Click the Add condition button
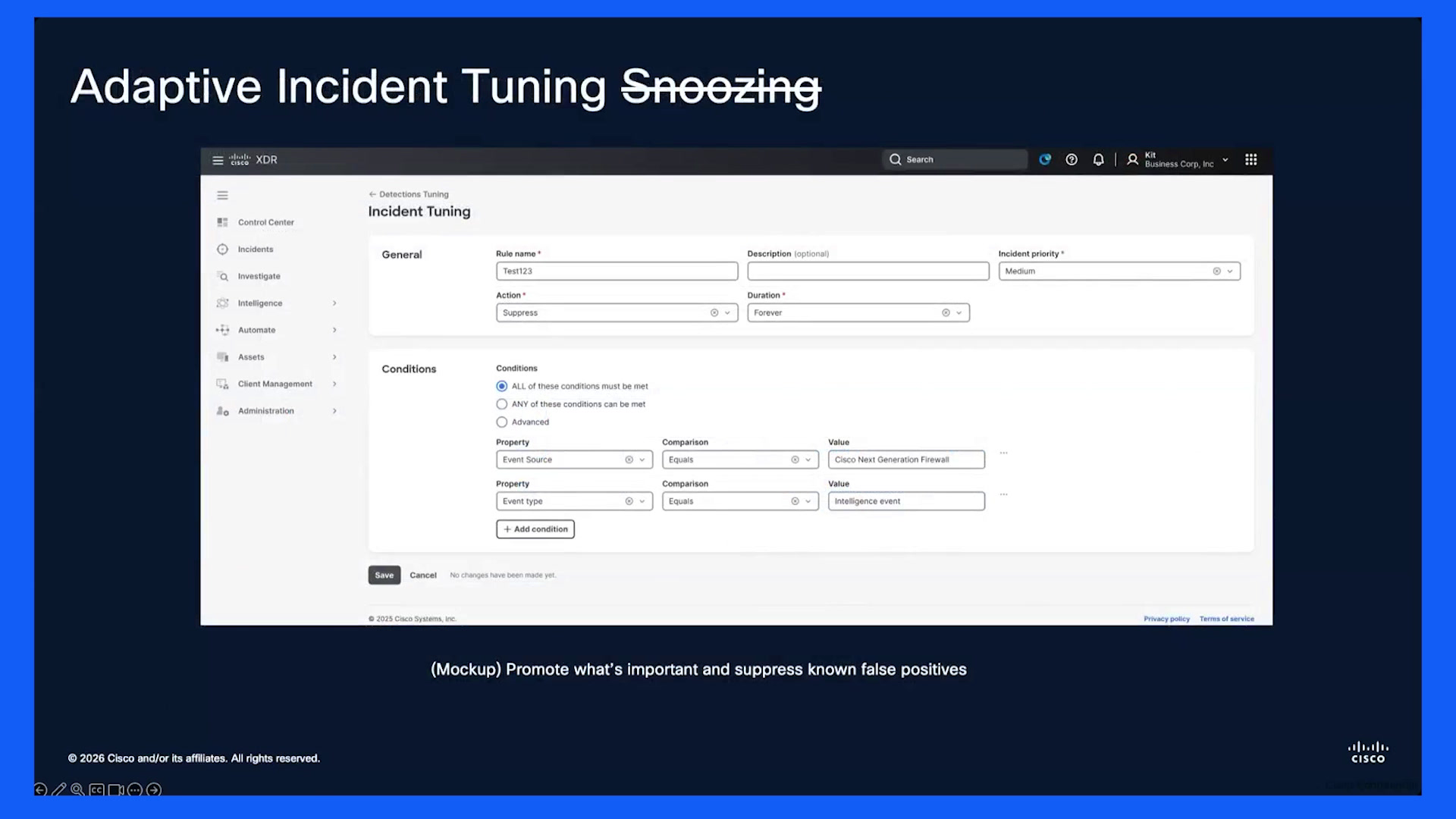 535,529
